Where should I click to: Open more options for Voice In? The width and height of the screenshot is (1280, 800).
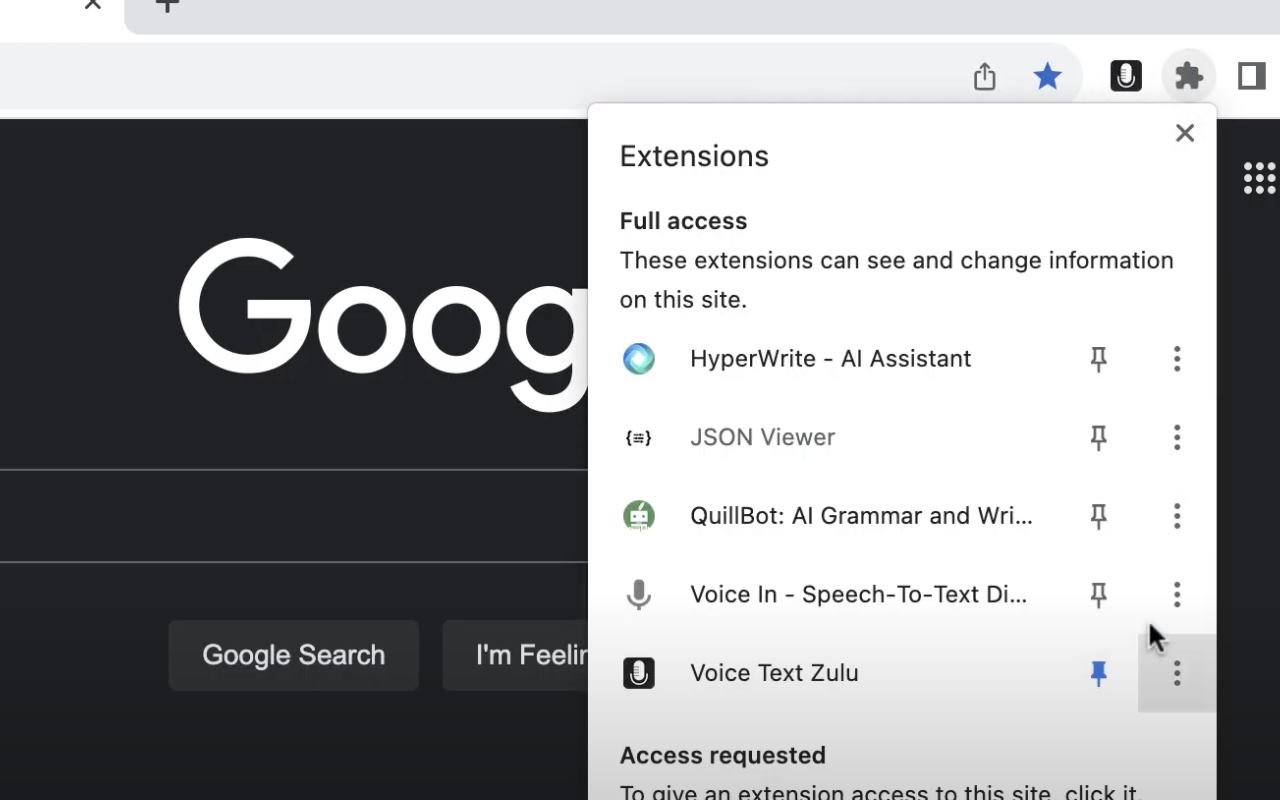point(1177,594)
